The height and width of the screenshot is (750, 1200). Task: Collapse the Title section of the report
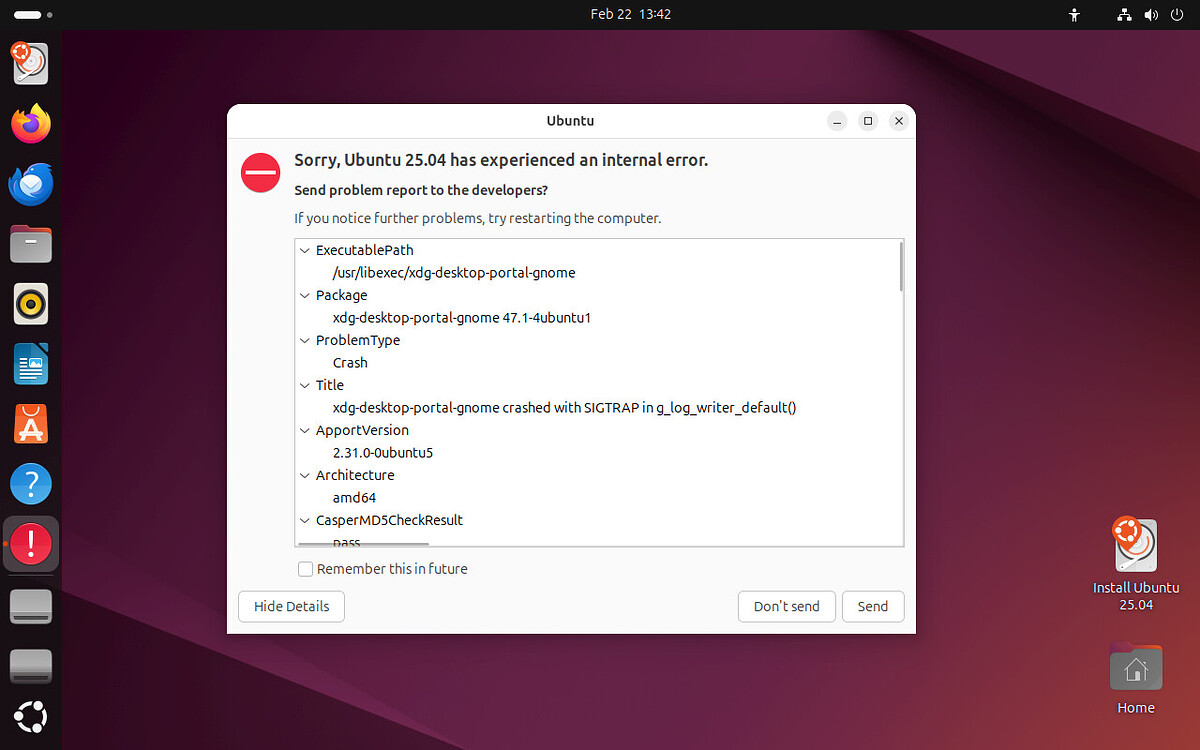304,385
